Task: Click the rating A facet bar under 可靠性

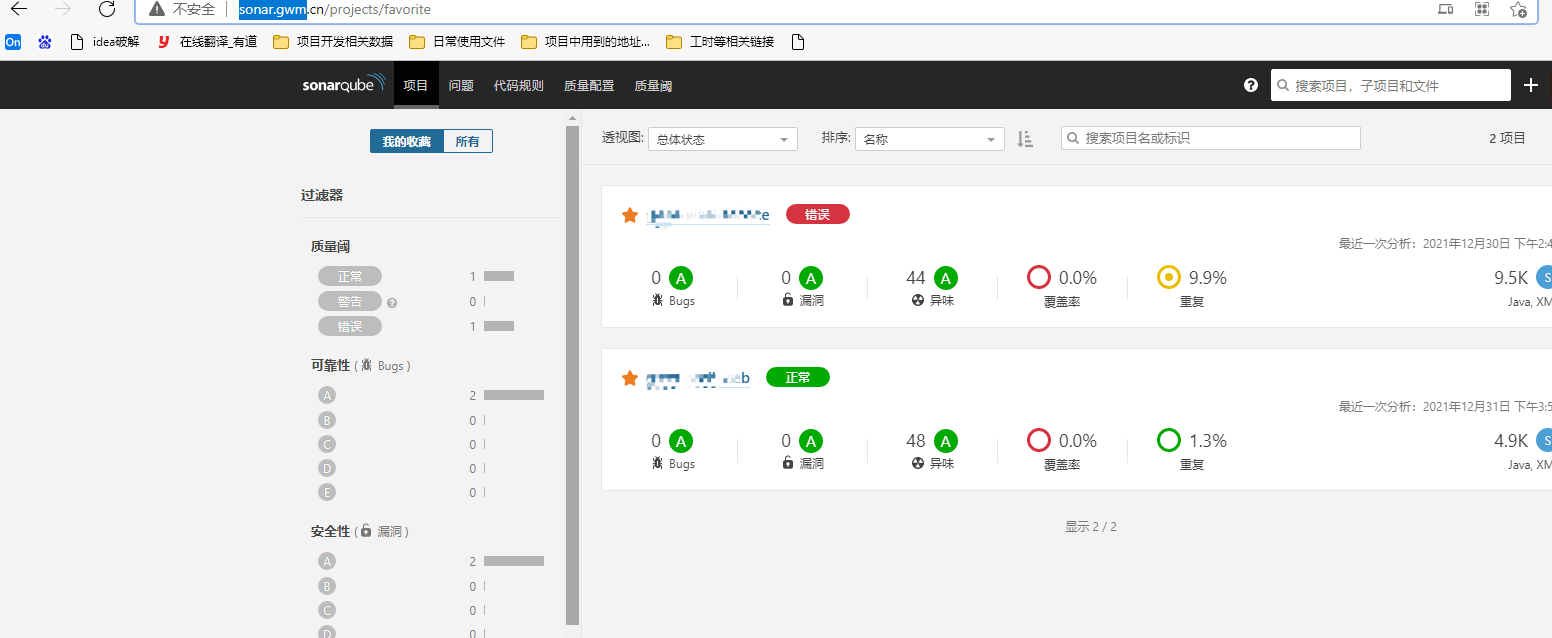Action: 327,394
